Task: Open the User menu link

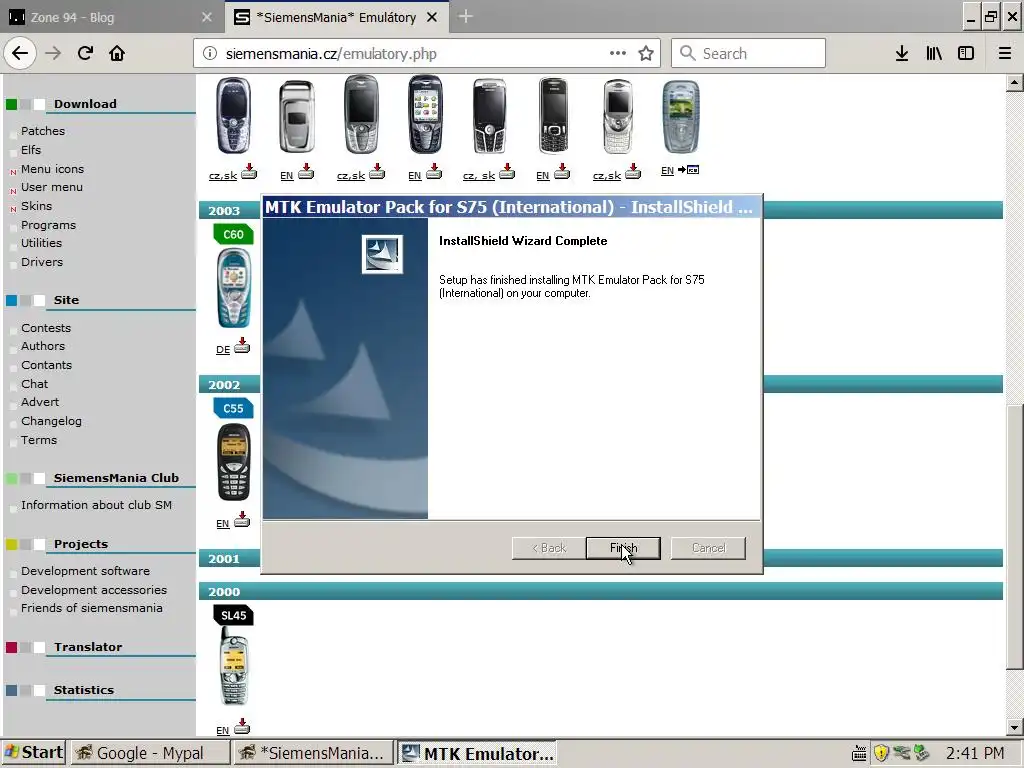Action: click(x=52, y=187)
